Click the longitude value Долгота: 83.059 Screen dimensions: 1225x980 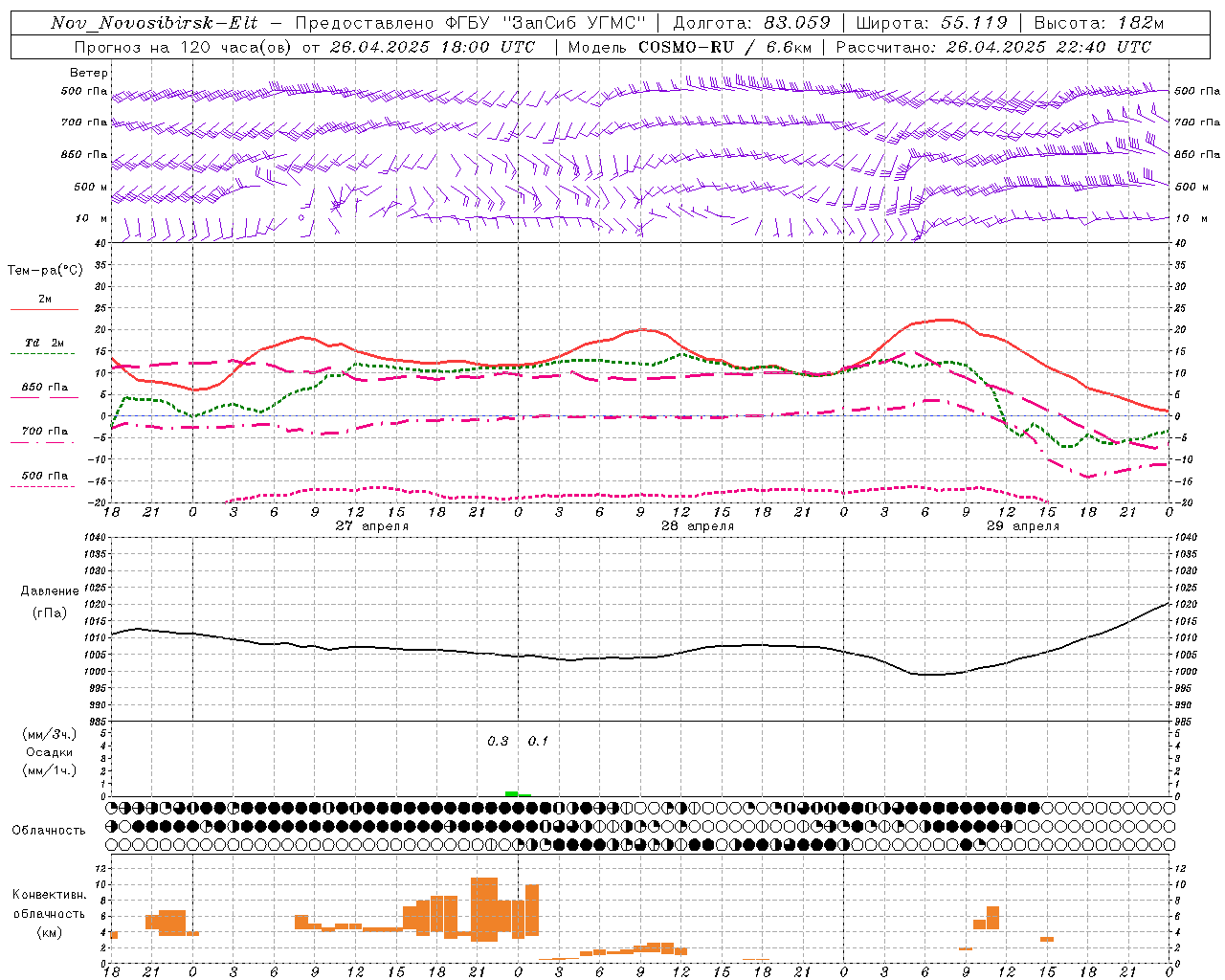(752, 23)
